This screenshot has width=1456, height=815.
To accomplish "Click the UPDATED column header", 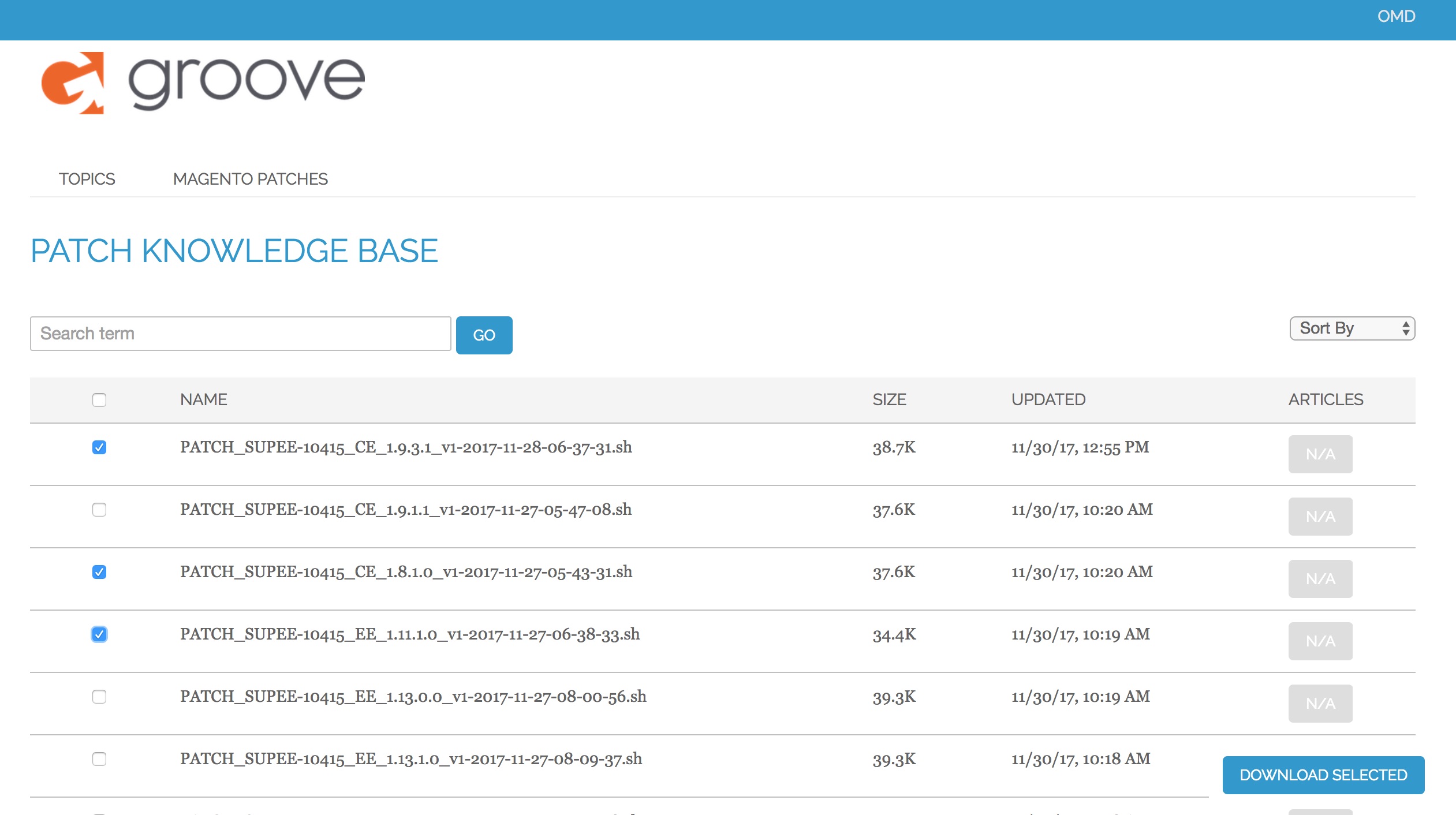I will [x=1048, y=399].
